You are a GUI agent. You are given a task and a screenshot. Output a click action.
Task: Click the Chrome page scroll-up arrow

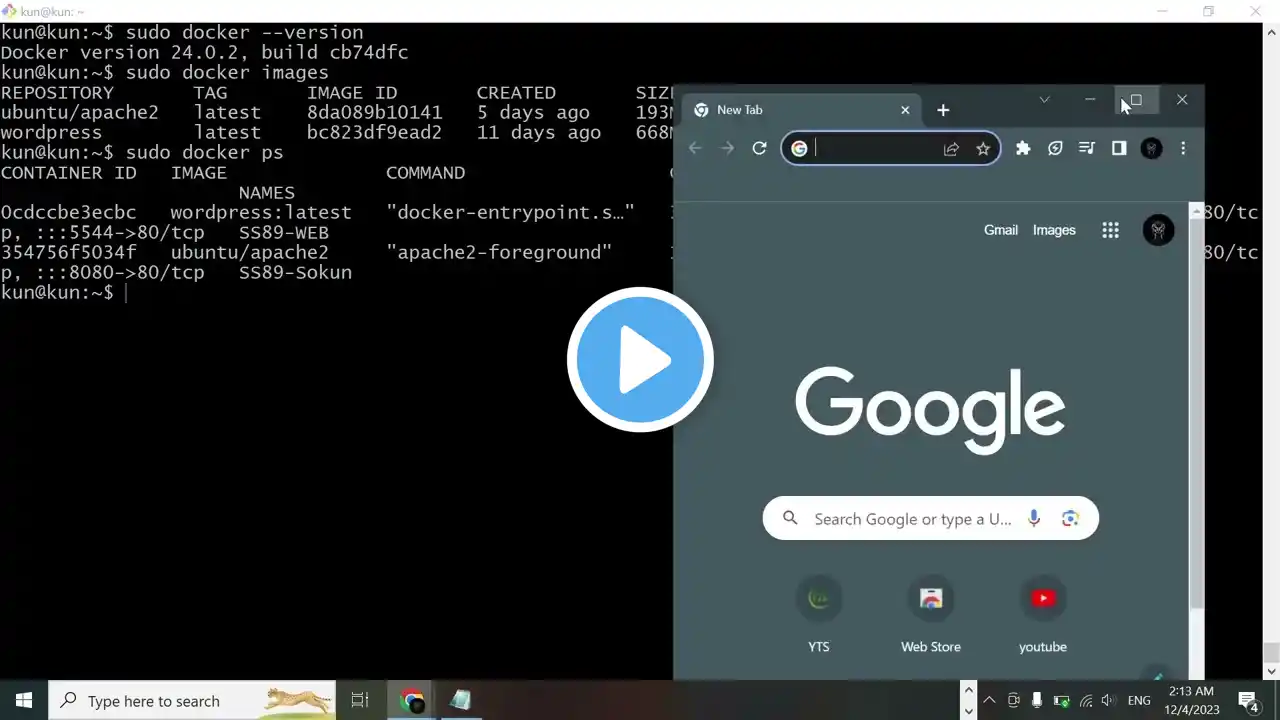tap(1197, 211)
